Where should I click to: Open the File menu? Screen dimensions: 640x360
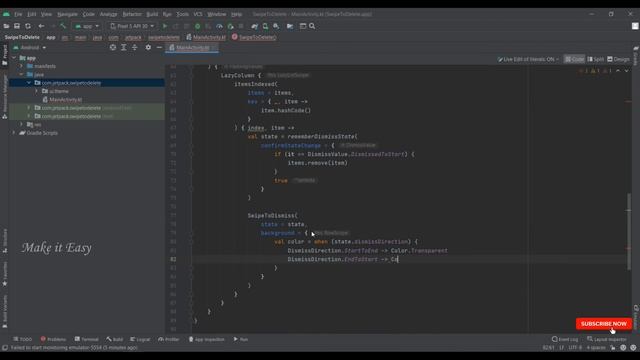(18, 14)
